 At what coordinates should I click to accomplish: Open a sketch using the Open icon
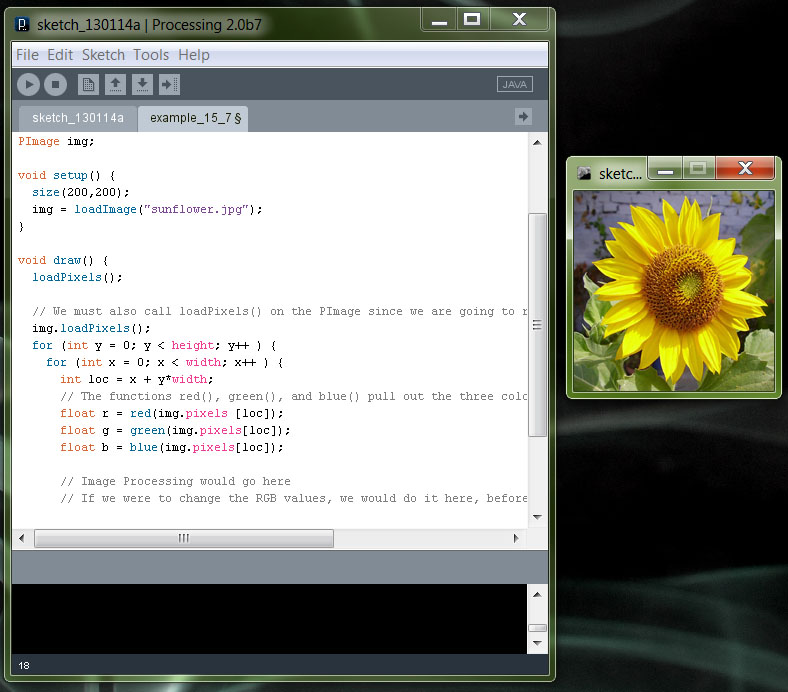tap(115, 85)
